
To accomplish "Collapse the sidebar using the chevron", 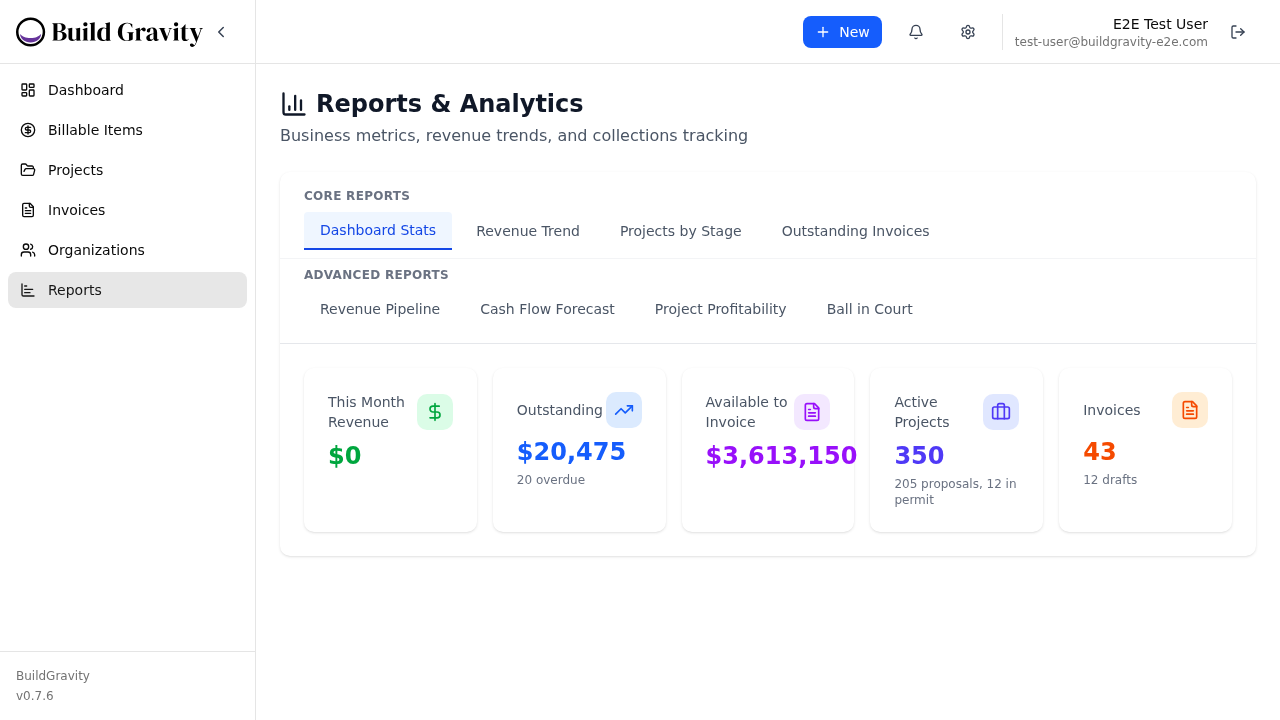I will (221, 32).
